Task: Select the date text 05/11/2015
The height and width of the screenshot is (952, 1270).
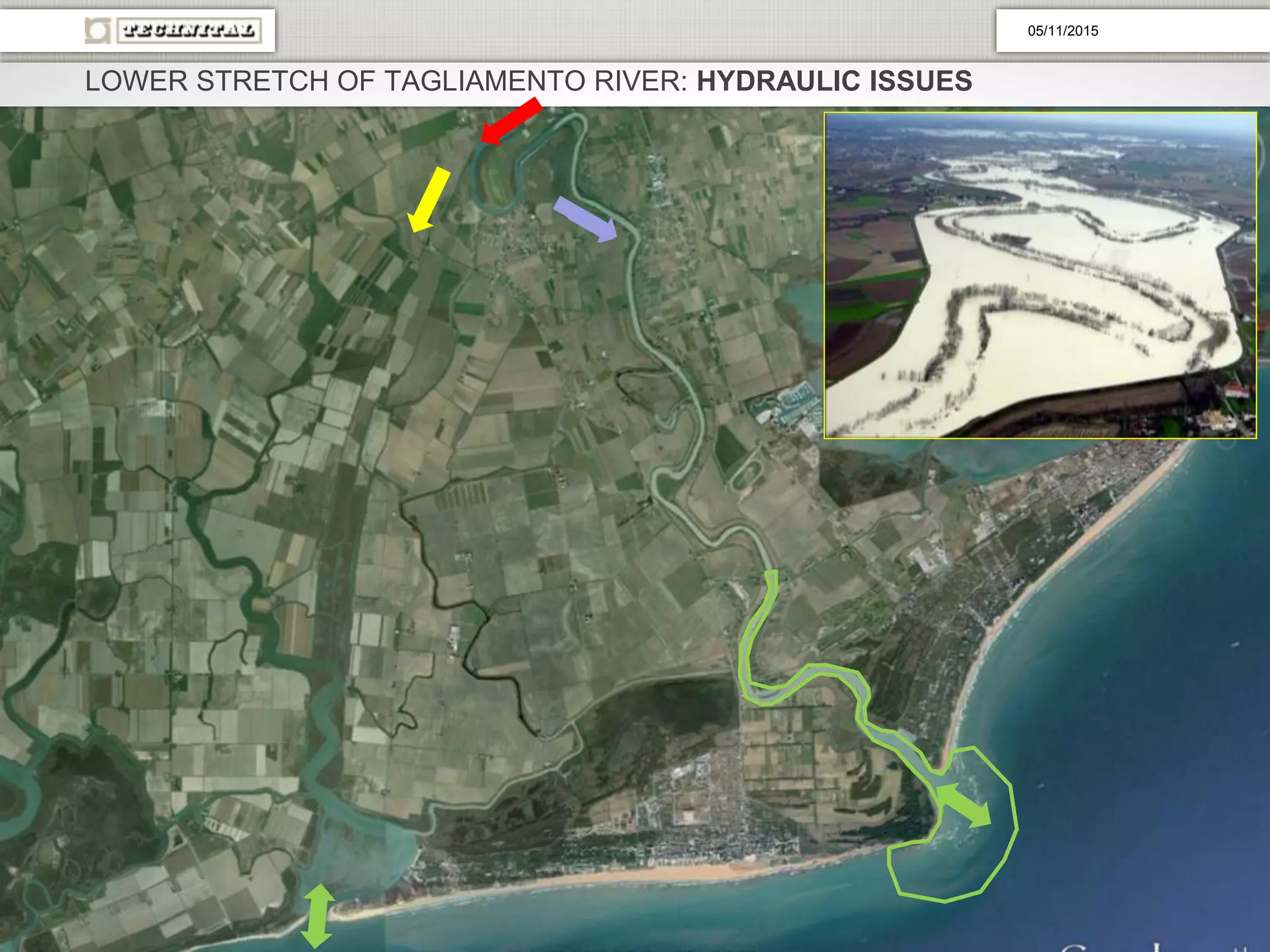Action: (1063, 31)
